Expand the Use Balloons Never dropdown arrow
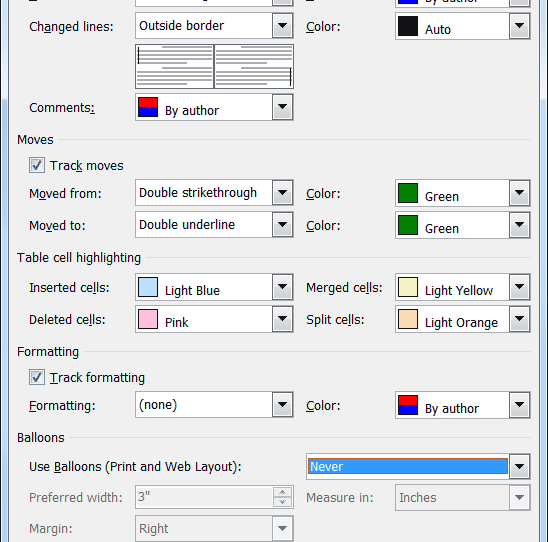This screenshot has width=548, height=542. pos(519,467)
